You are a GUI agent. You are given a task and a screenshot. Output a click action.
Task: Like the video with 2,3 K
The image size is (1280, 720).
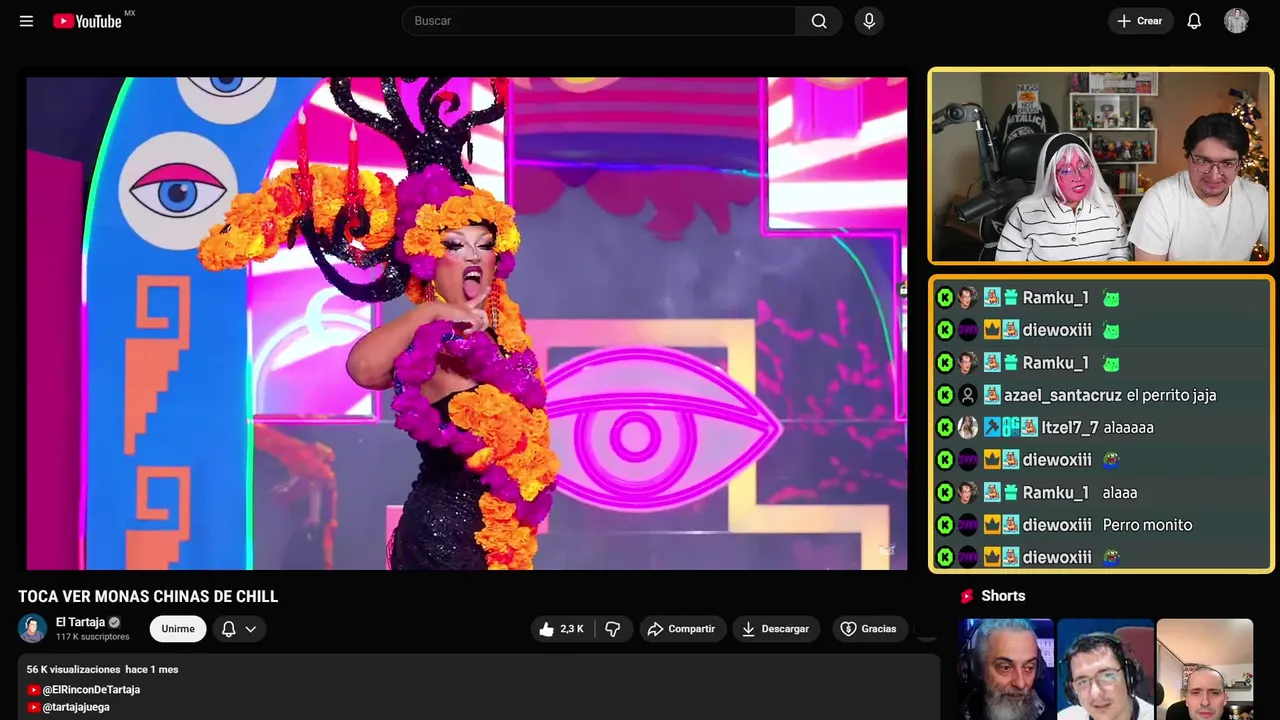pos(562,629)
